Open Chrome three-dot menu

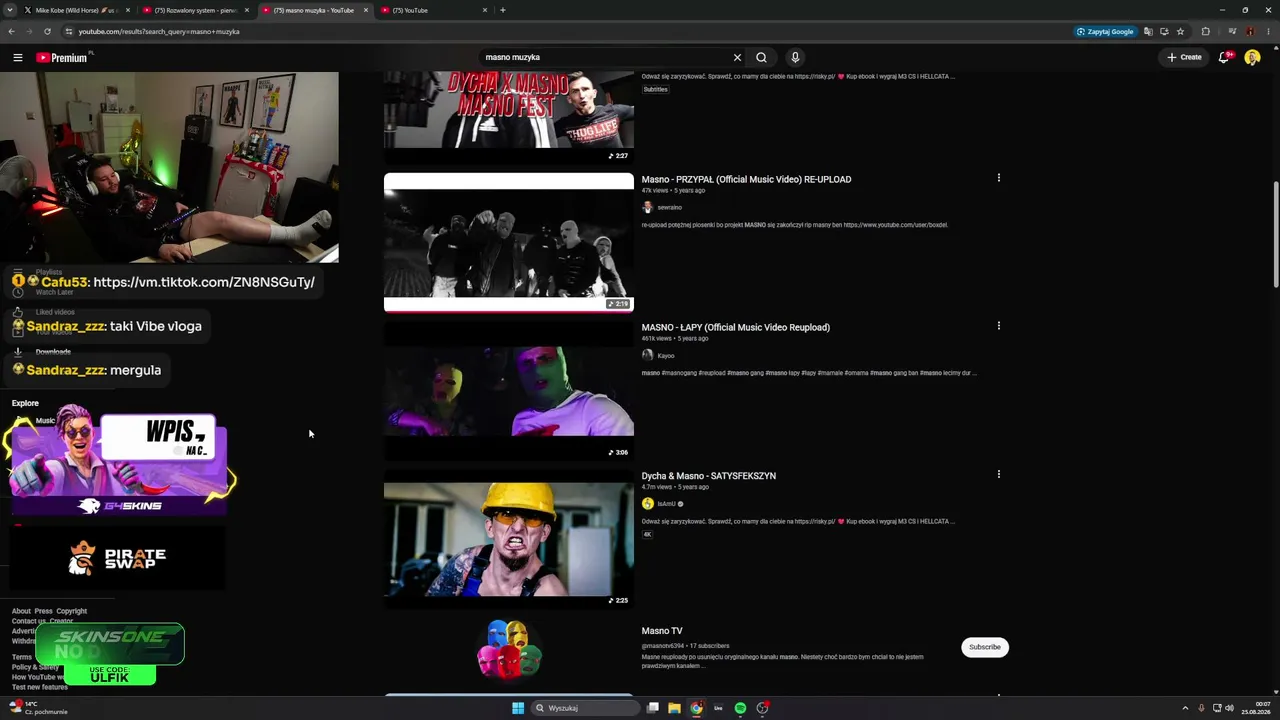tap(1269, 31)
